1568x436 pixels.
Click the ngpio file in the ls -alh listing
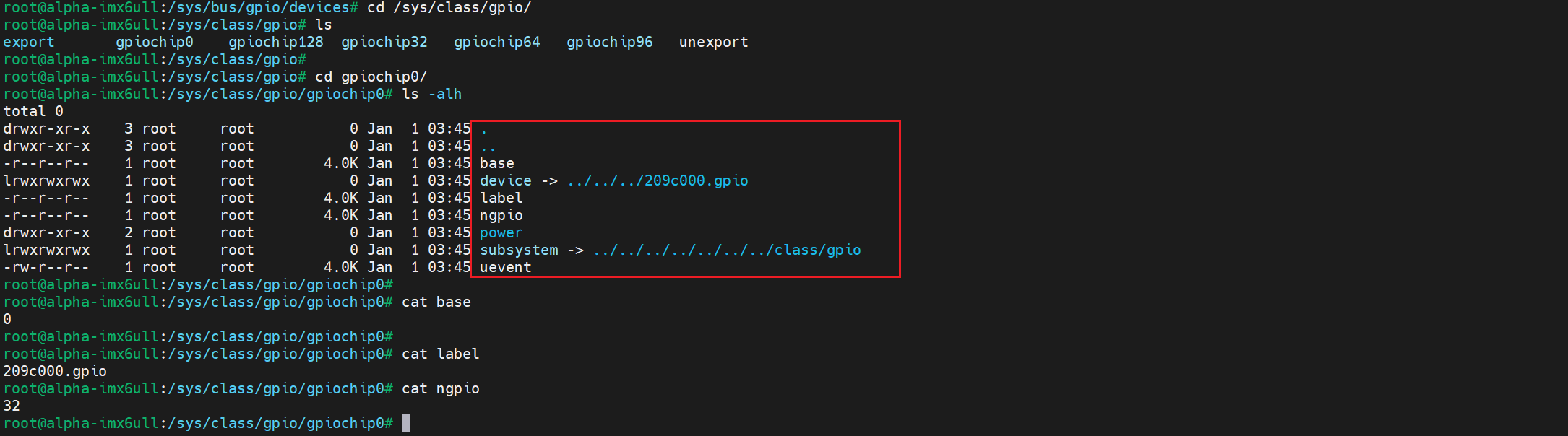click(501, 216)
